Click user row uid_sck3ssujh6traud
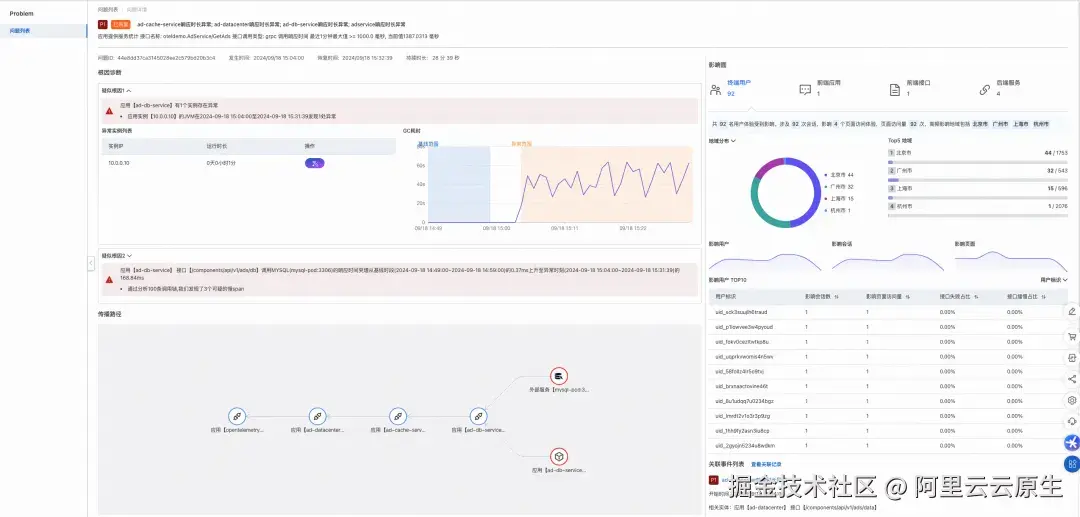 point(888,312)
